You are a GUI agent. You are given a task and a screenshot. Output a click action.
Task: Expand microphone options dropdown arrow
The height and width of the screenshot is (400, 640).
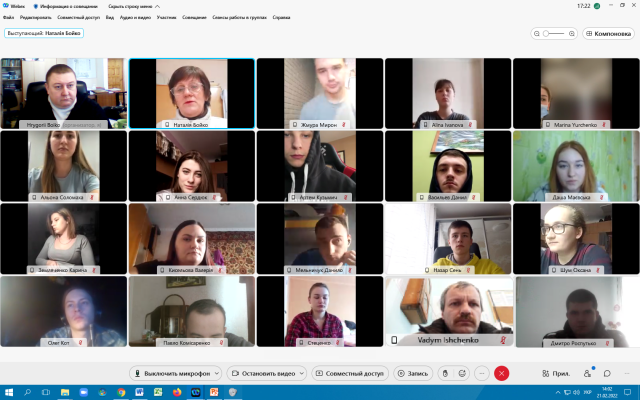coord(217,373)
